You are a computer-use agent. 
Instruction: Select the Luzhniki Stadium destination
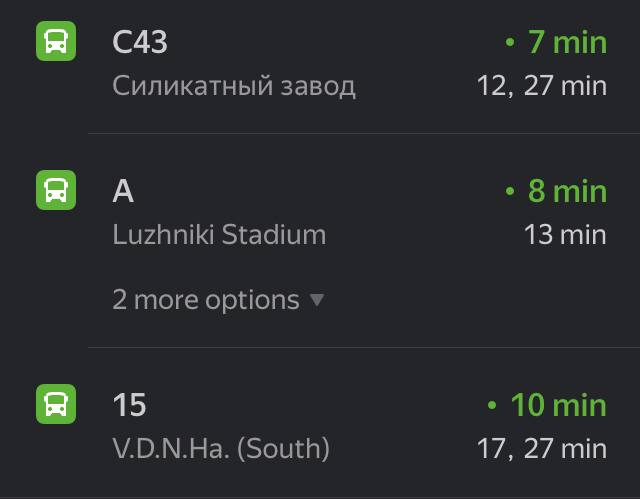coord(219,235)
